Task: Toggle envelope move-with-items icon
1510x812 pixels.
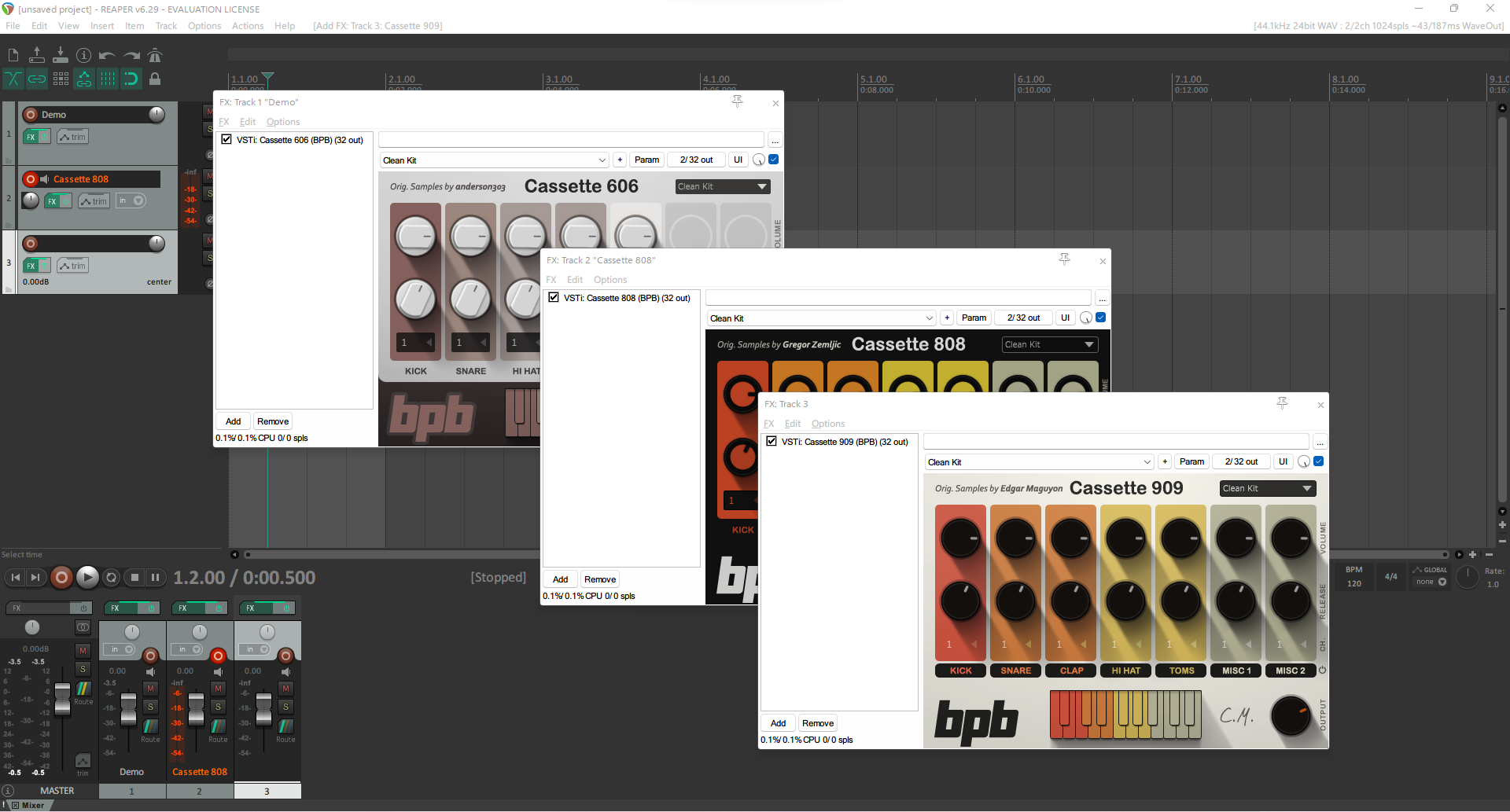Action: click(x=84, y=79)
